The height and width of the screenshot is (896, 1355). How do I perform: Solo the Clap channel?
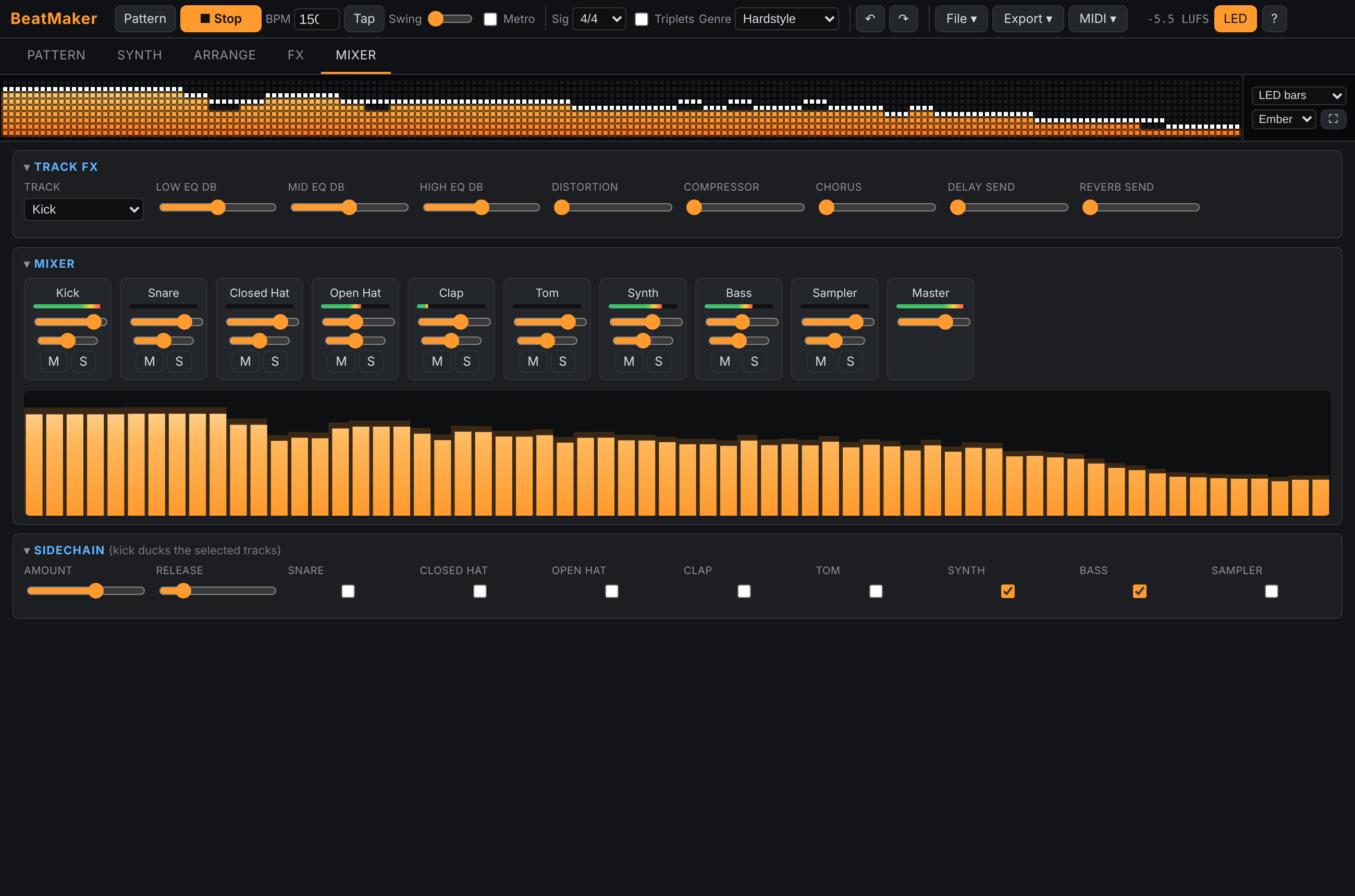(x=466, y=361)
